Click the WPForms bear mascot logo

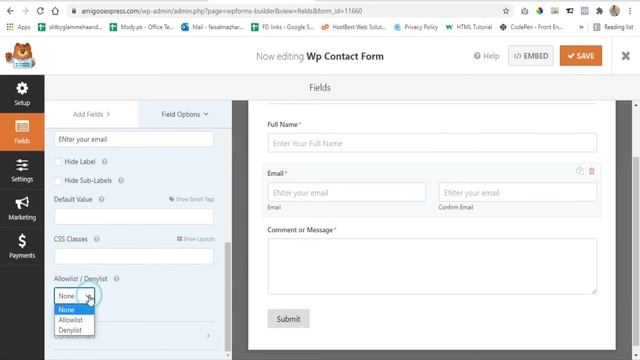coord(20,56)
